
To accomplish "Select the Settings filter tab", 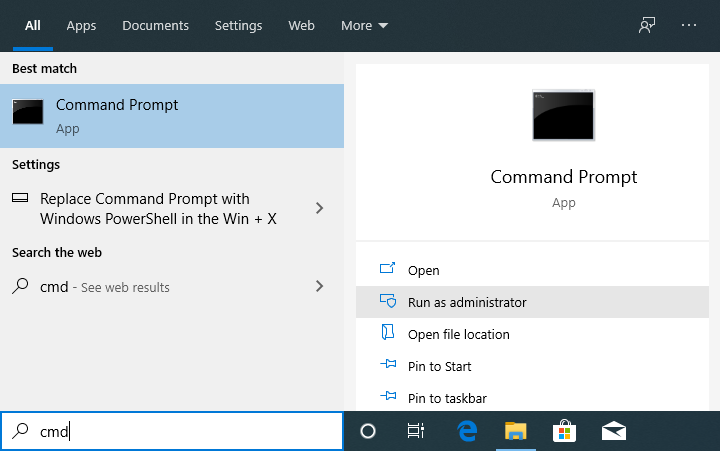I will pos(238,25).
